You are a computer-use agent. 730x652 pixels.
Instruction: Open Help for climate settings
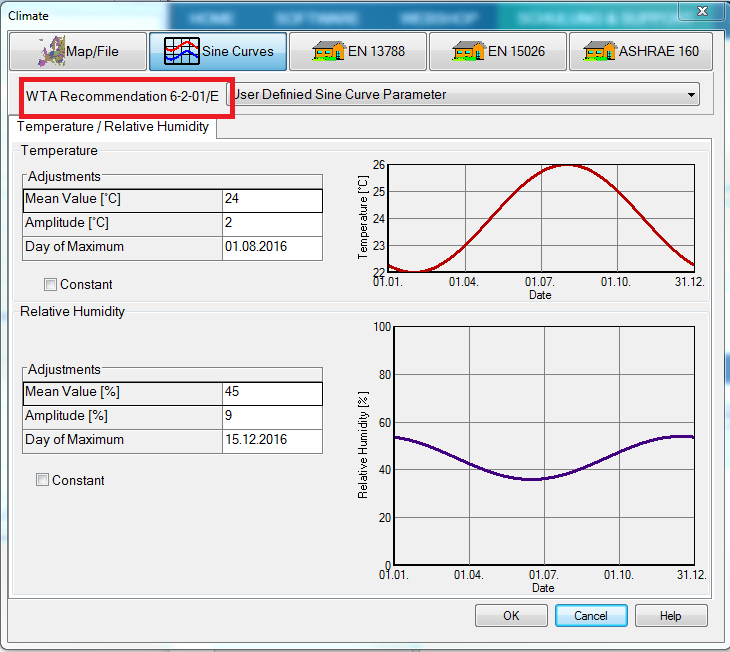tap(670, 615)
